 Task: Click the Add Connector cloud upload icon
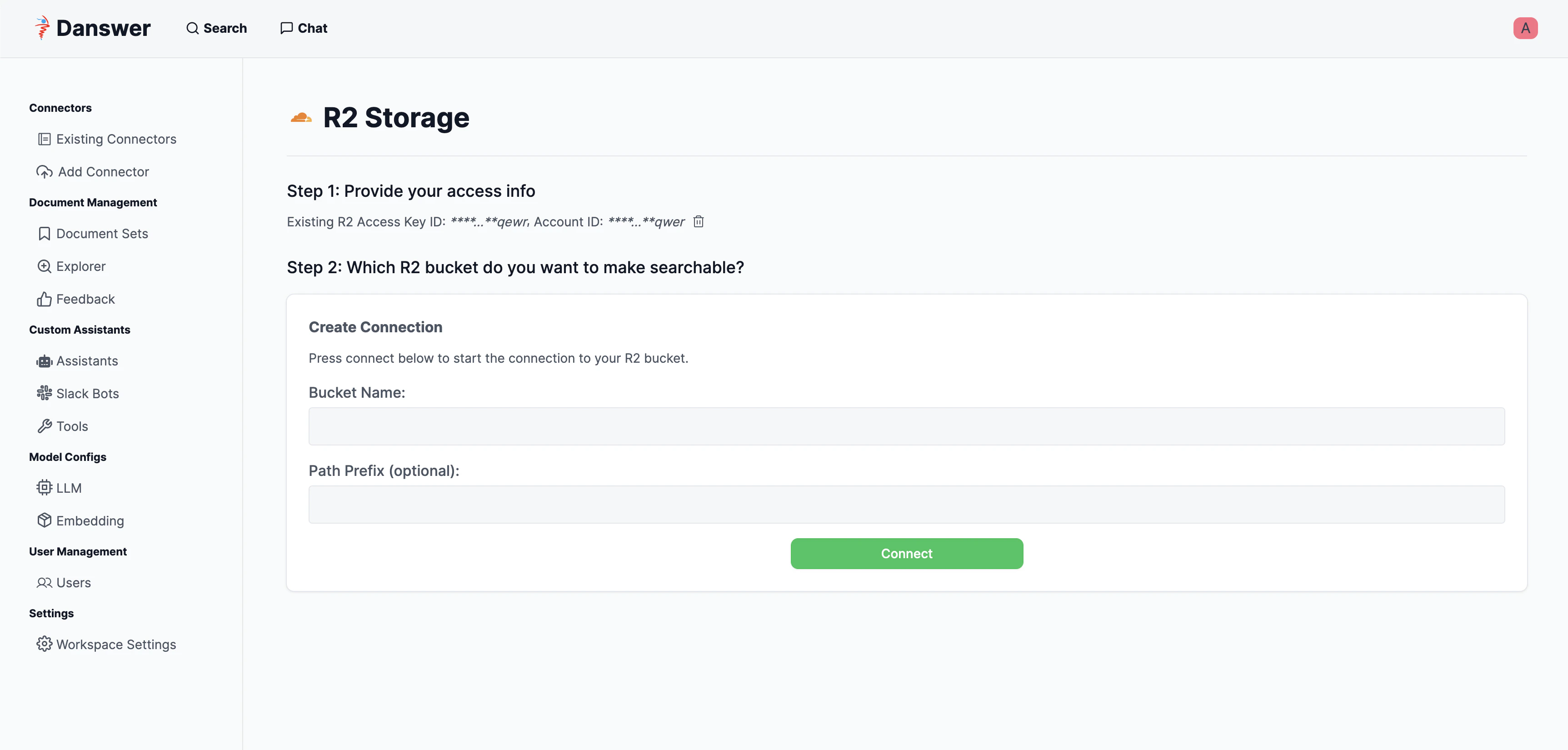coord(44,172)
